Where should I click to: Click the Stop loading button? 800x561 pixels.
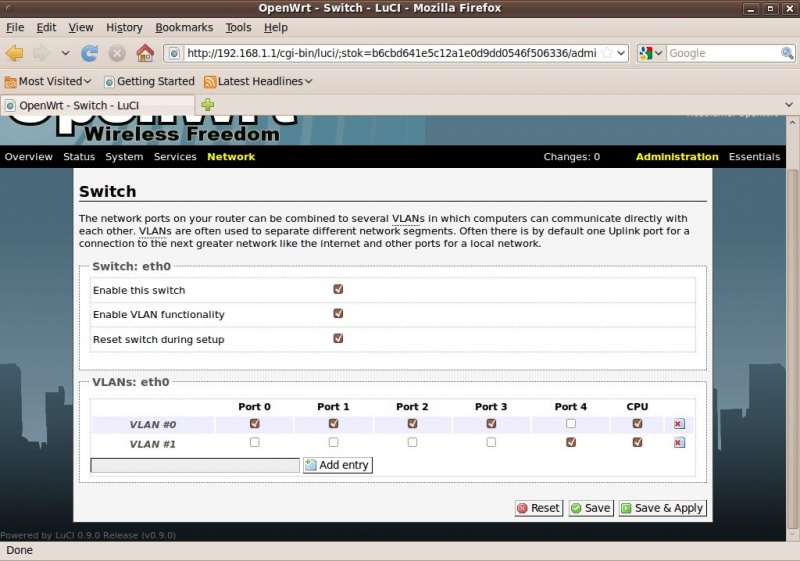[117, 53]
